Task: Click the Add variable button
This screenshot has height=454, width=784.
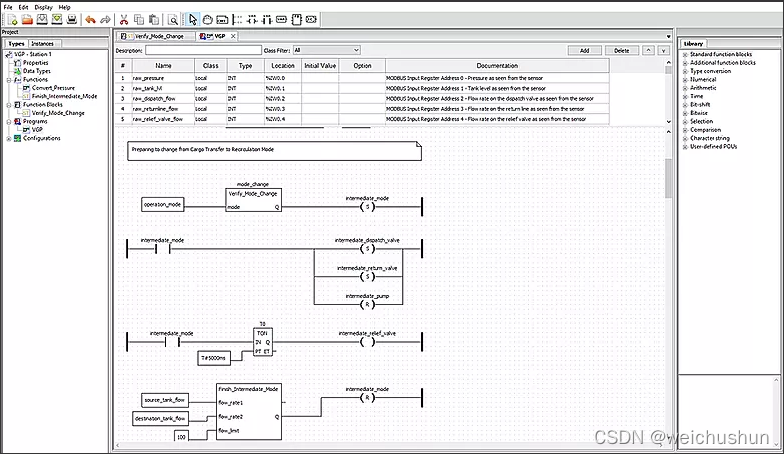Action: pyautogui.click(x=584, y=50)
